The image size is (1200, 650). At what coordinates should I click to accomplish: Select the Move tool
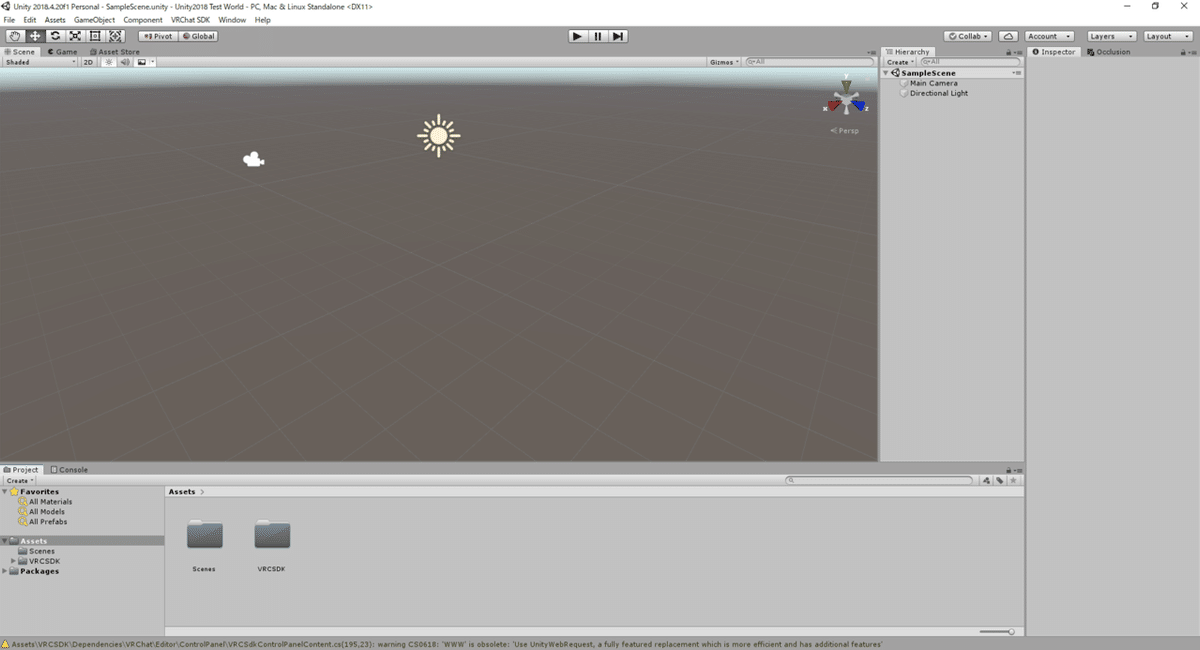35,36
